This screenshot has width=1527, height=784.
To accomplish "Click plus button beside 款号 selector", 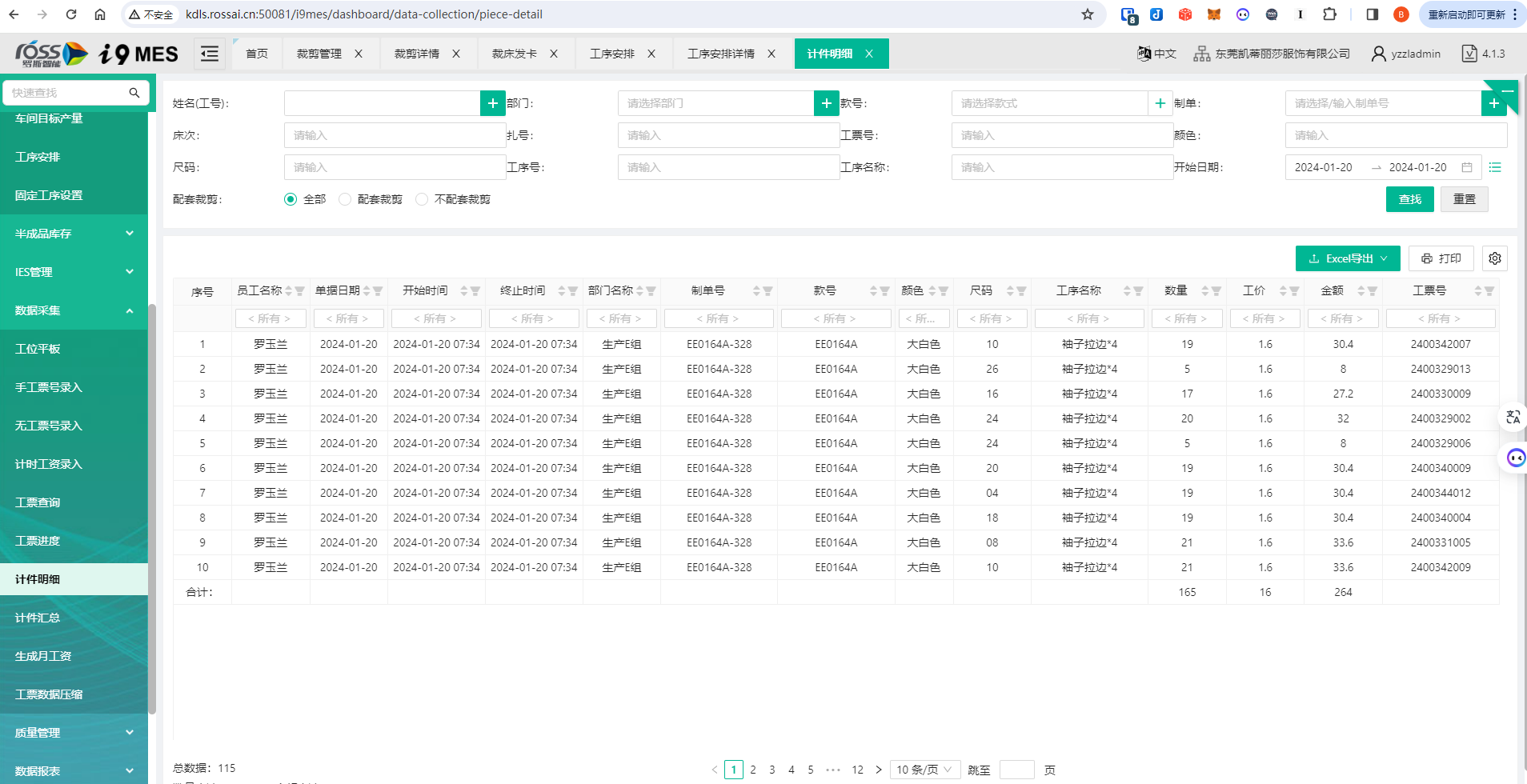I will coord(1160,103).
